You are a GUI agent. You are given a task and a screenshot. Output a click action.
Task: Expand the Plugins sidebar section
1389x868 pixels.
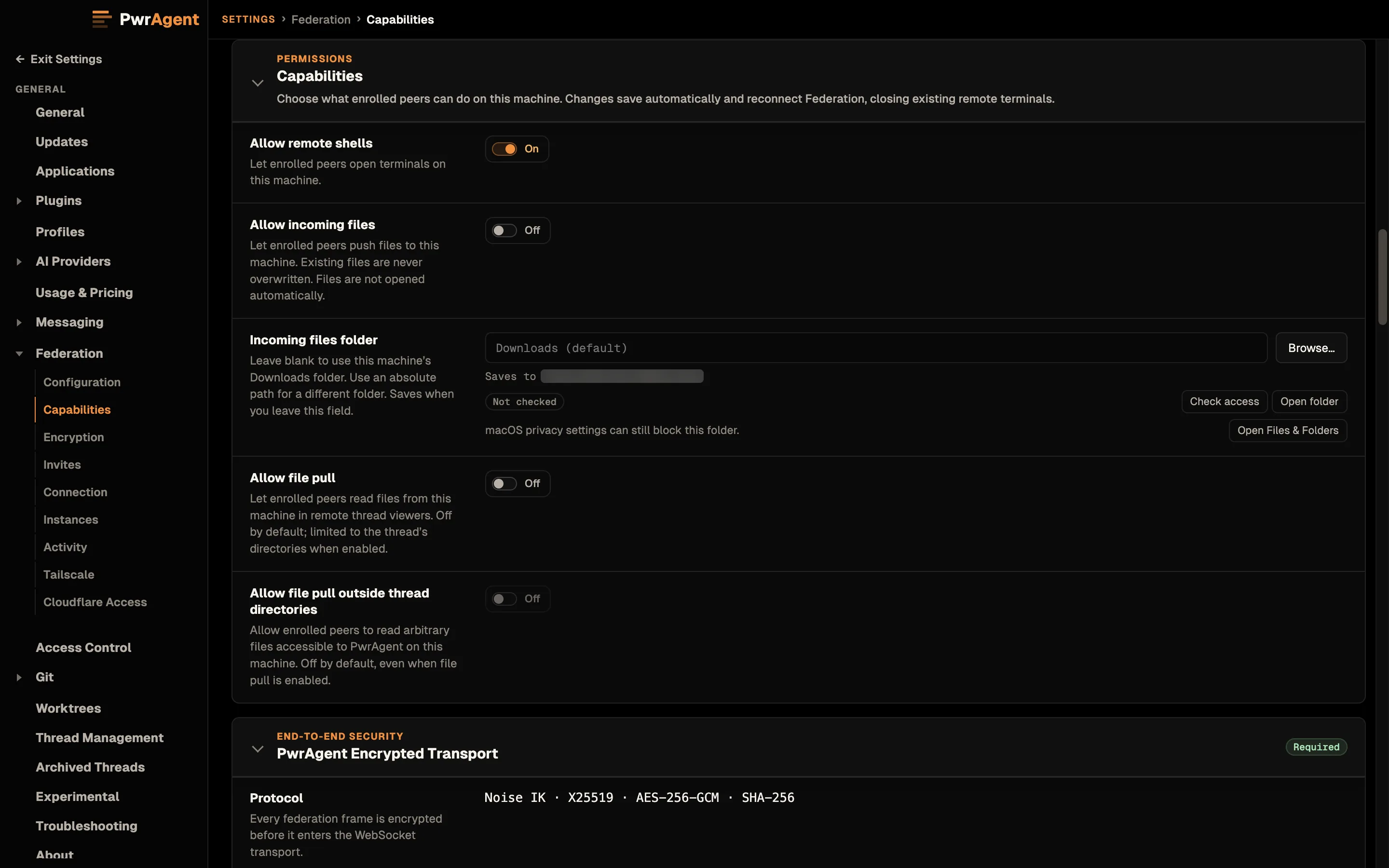point(19,201)
